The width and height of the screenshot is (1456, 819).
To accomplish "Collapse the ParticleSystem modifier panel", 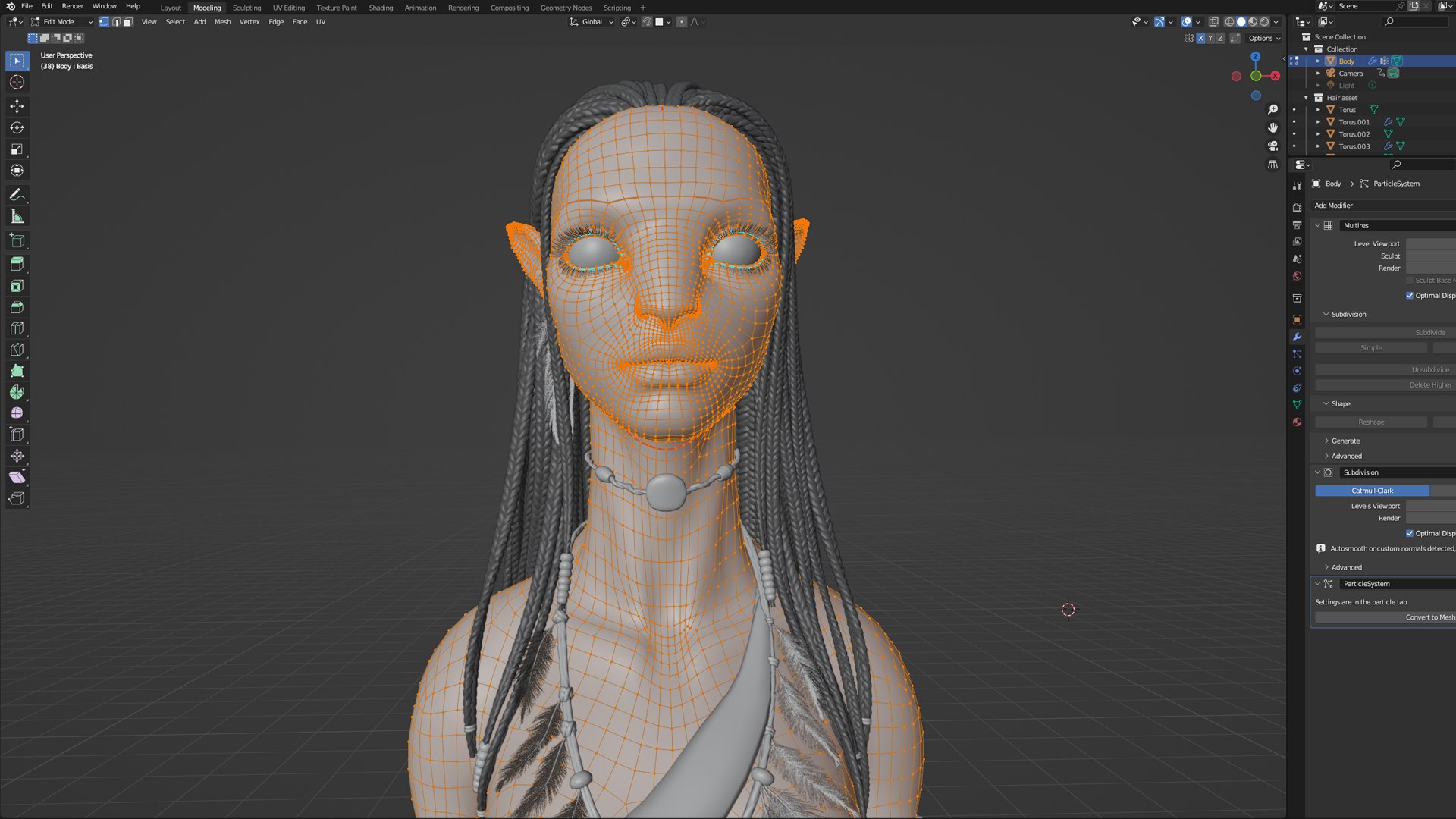I will 1317,584.
